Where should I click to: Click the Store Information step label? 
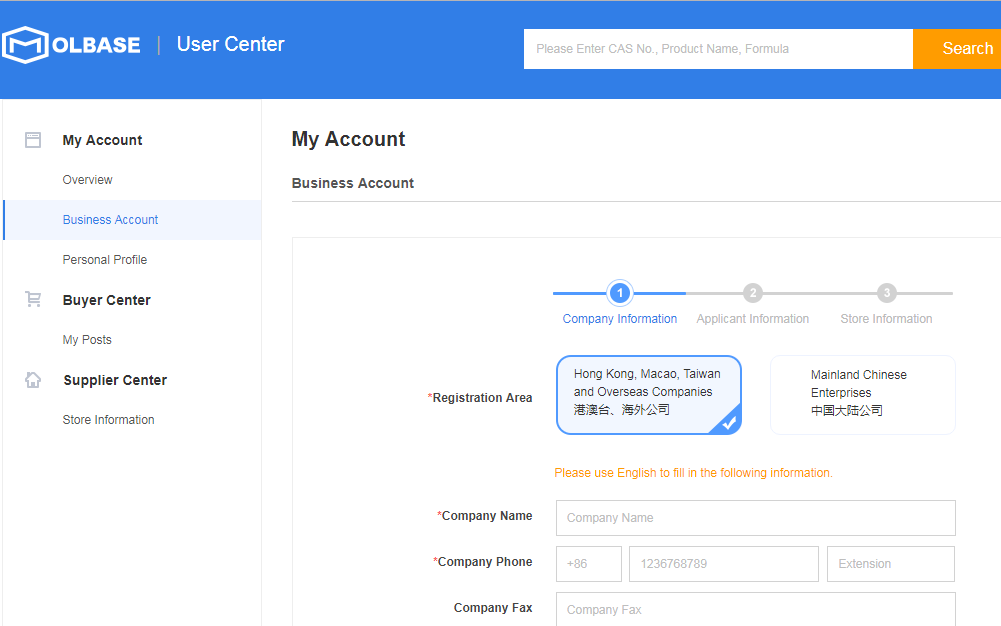886,319
